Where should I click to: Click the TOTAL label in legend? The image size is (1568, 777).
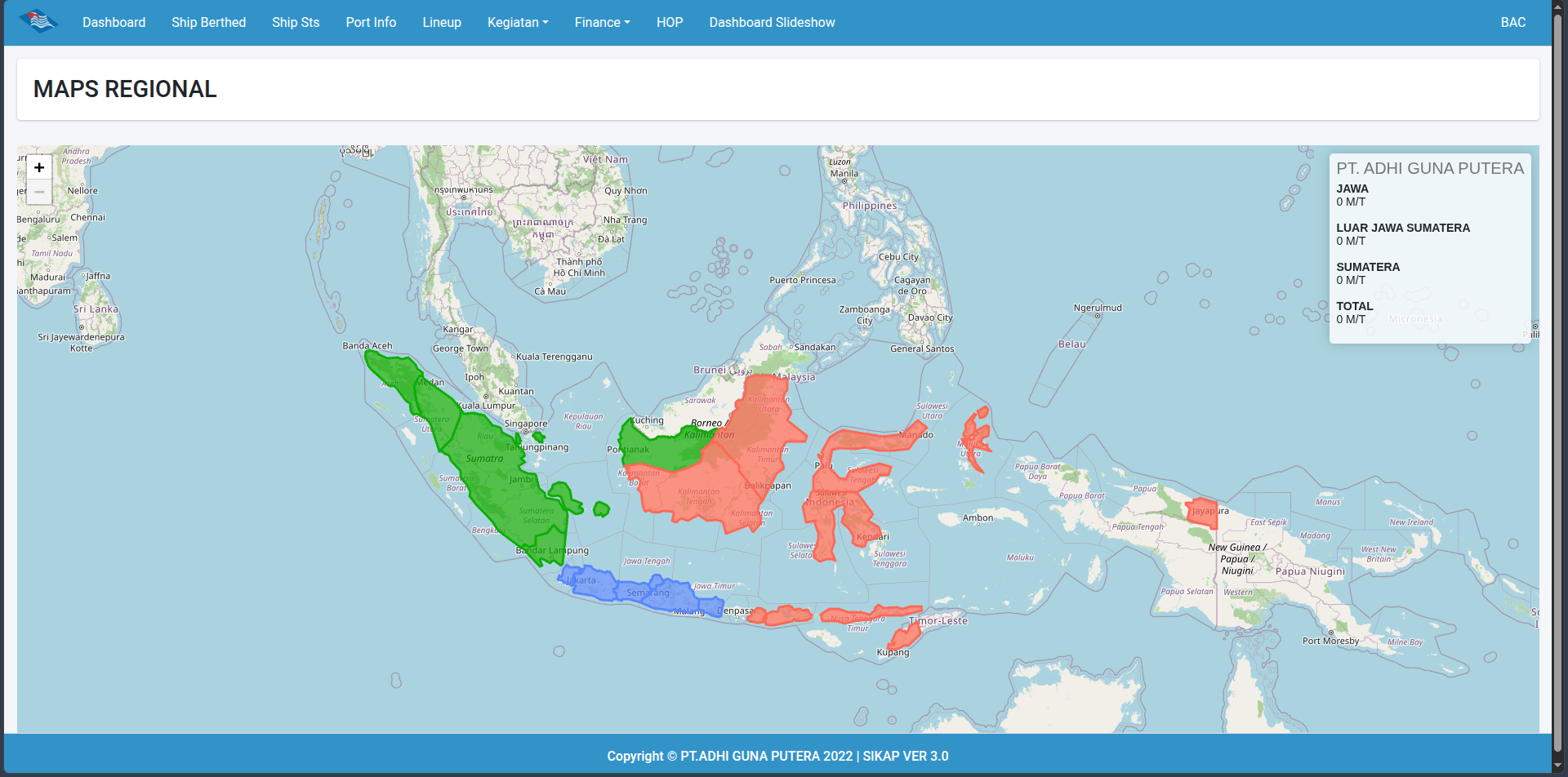(x=1355, y=306)
